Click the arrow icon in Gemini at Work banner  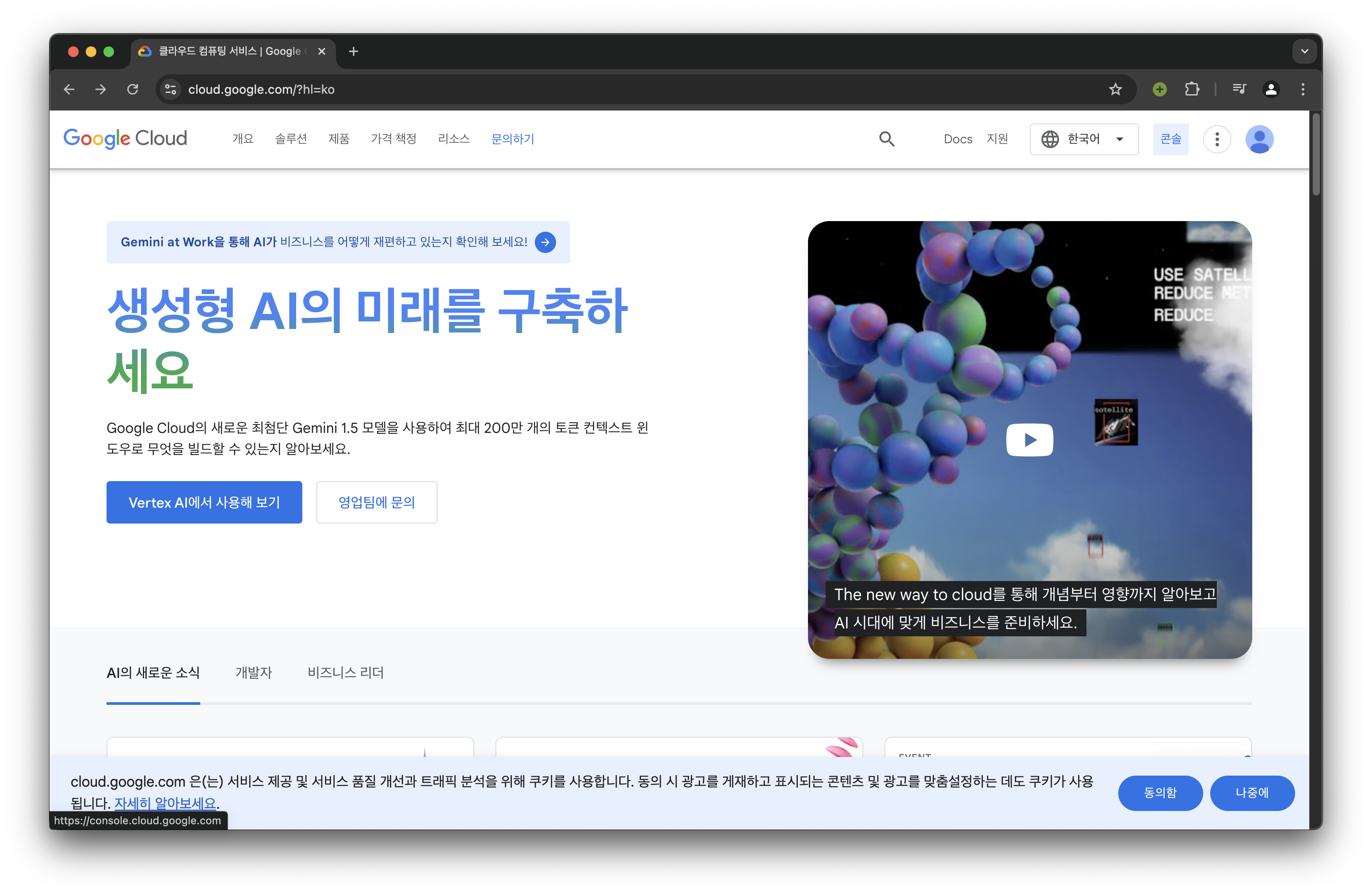(x=545, y=242)
